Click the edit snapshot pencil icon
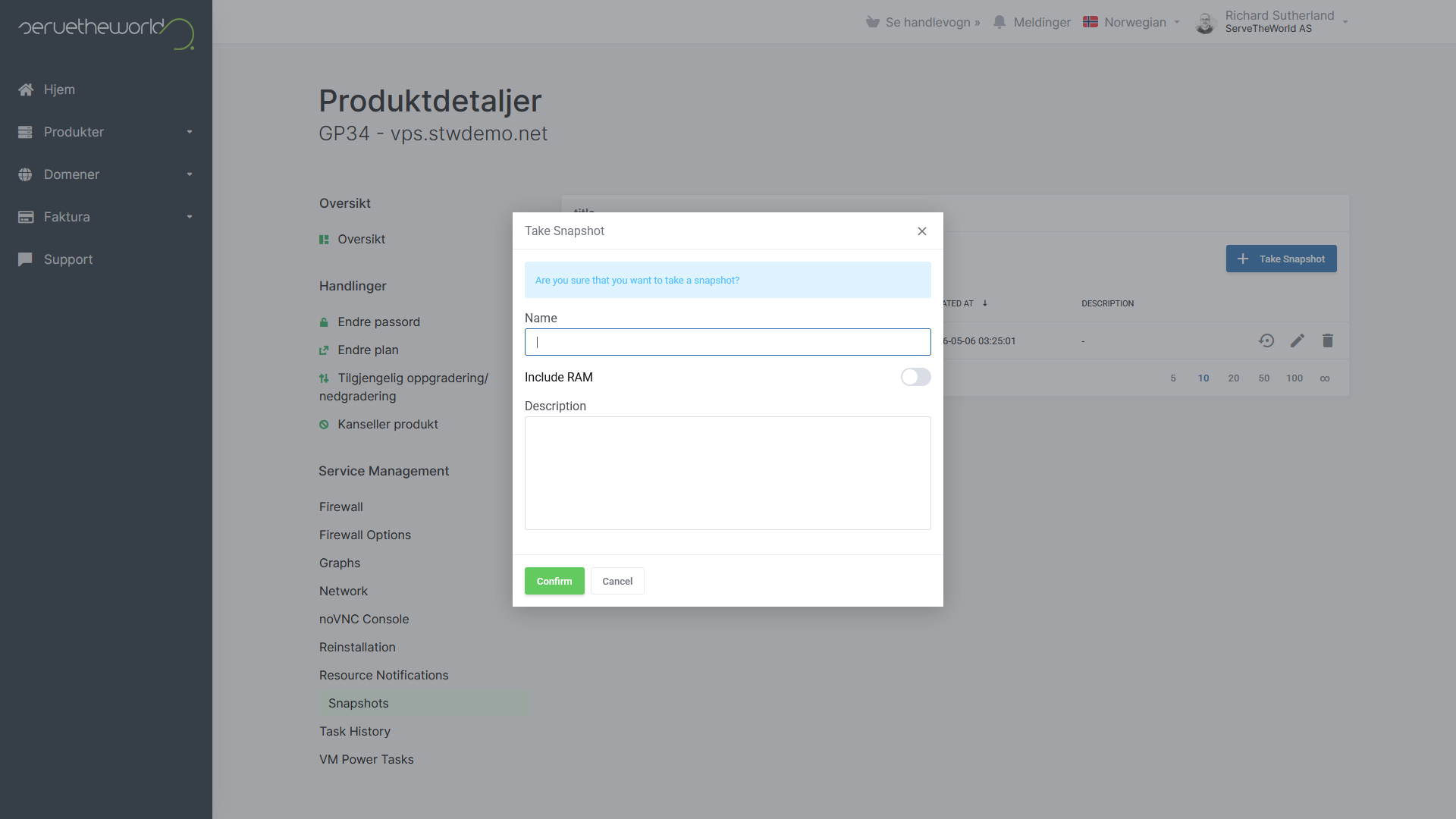Viewport: 1456px width, 819px height. pos(1298,340)
